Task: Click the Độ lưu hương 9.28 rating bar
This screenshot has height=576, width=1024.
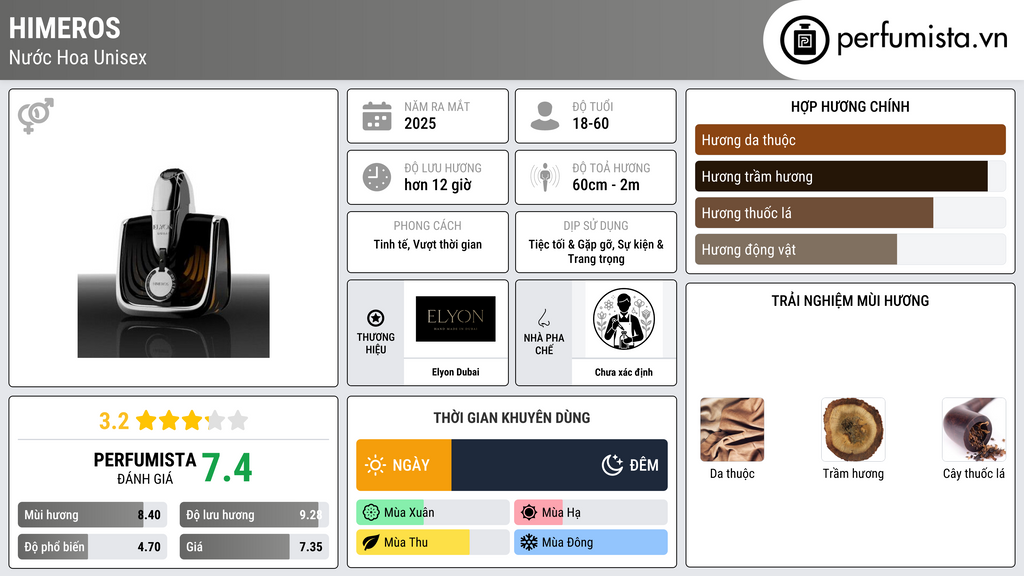Action: point(254,515)
